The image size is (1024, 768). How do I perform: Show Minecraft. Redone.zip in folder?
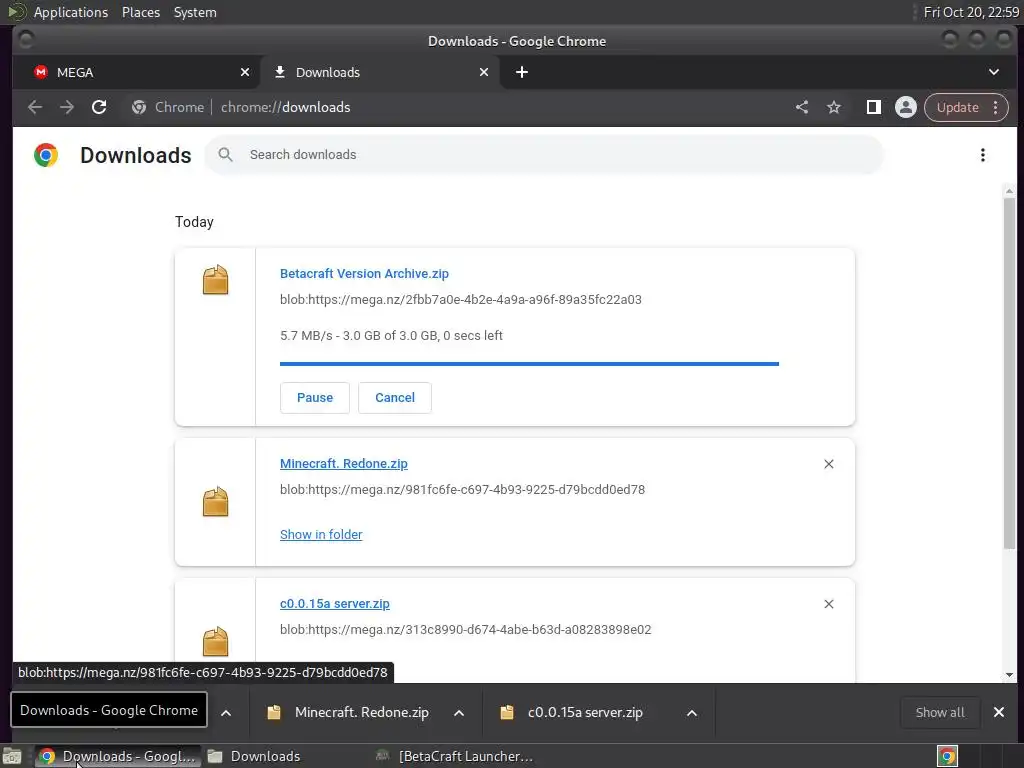pyautogui.click(x=321, y=535)
